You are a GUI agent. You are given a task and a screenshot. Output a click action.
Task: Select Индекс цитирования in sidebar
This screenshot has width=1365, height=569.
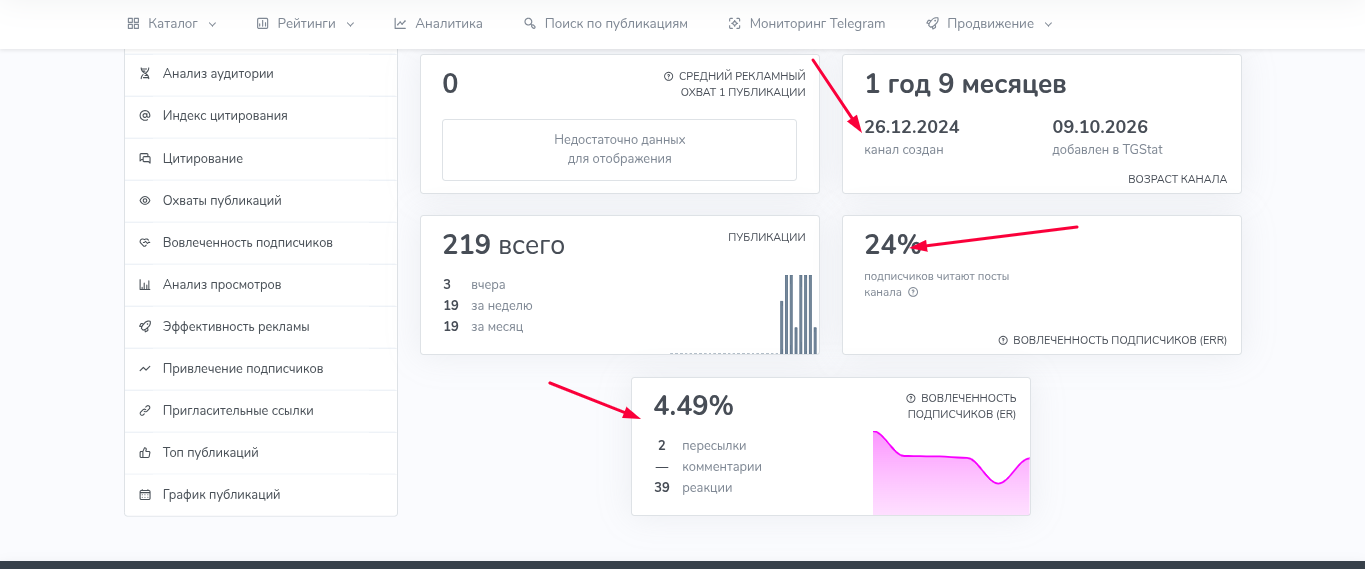coord(261,116)
